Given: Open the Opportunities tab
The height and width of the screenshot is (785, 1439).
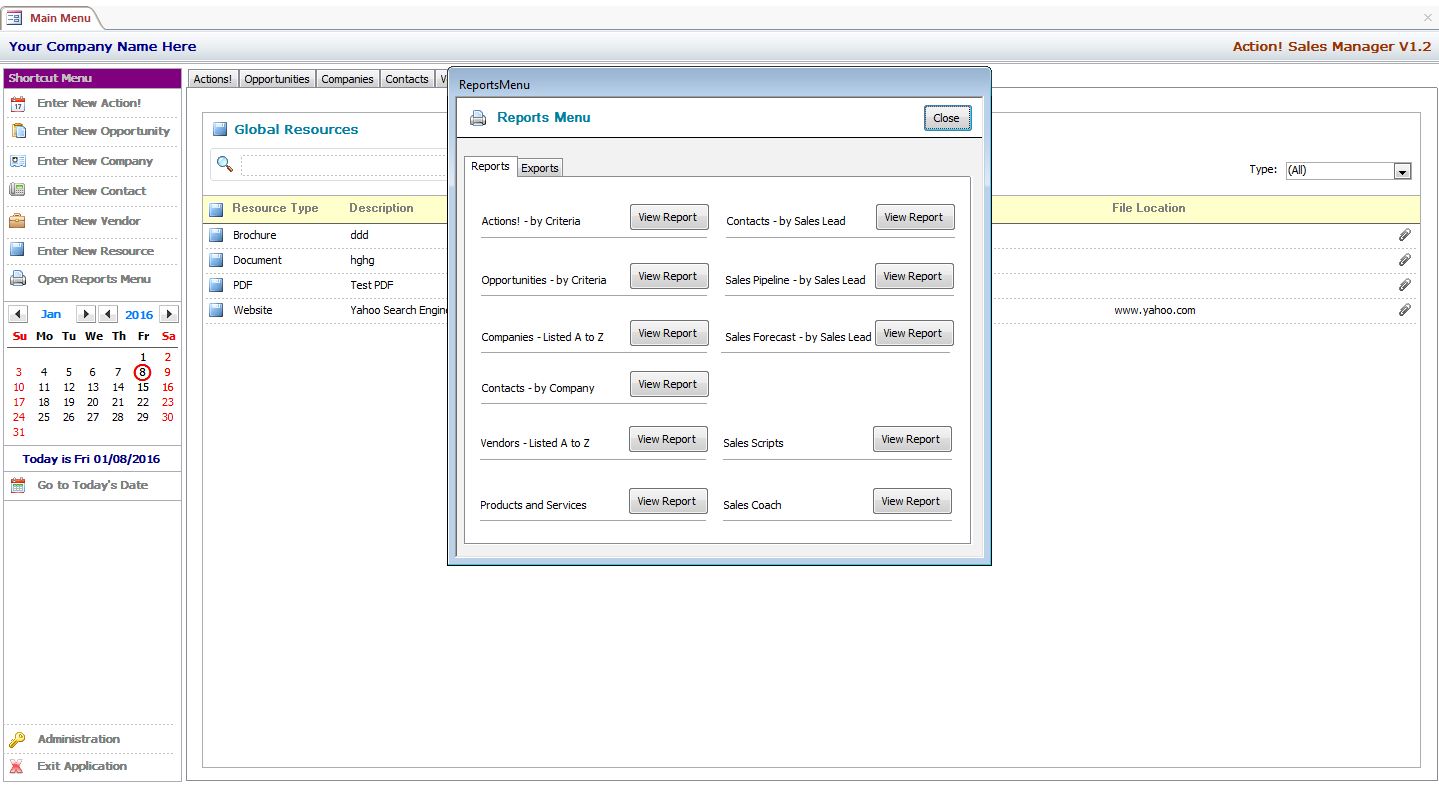Looking at the screenshot, I should 277,79.
